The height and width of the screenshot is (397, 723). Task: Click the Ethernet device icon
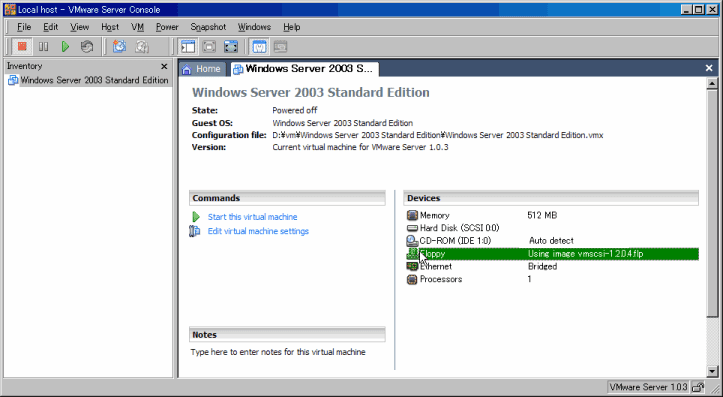click(412, 267)
